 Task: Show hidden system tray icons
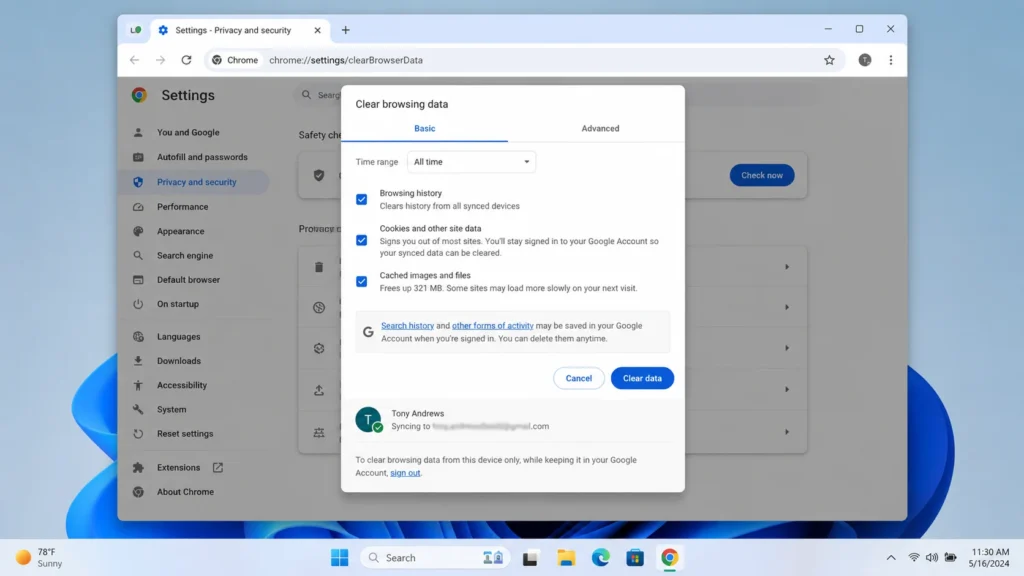[x=891, y=558]
